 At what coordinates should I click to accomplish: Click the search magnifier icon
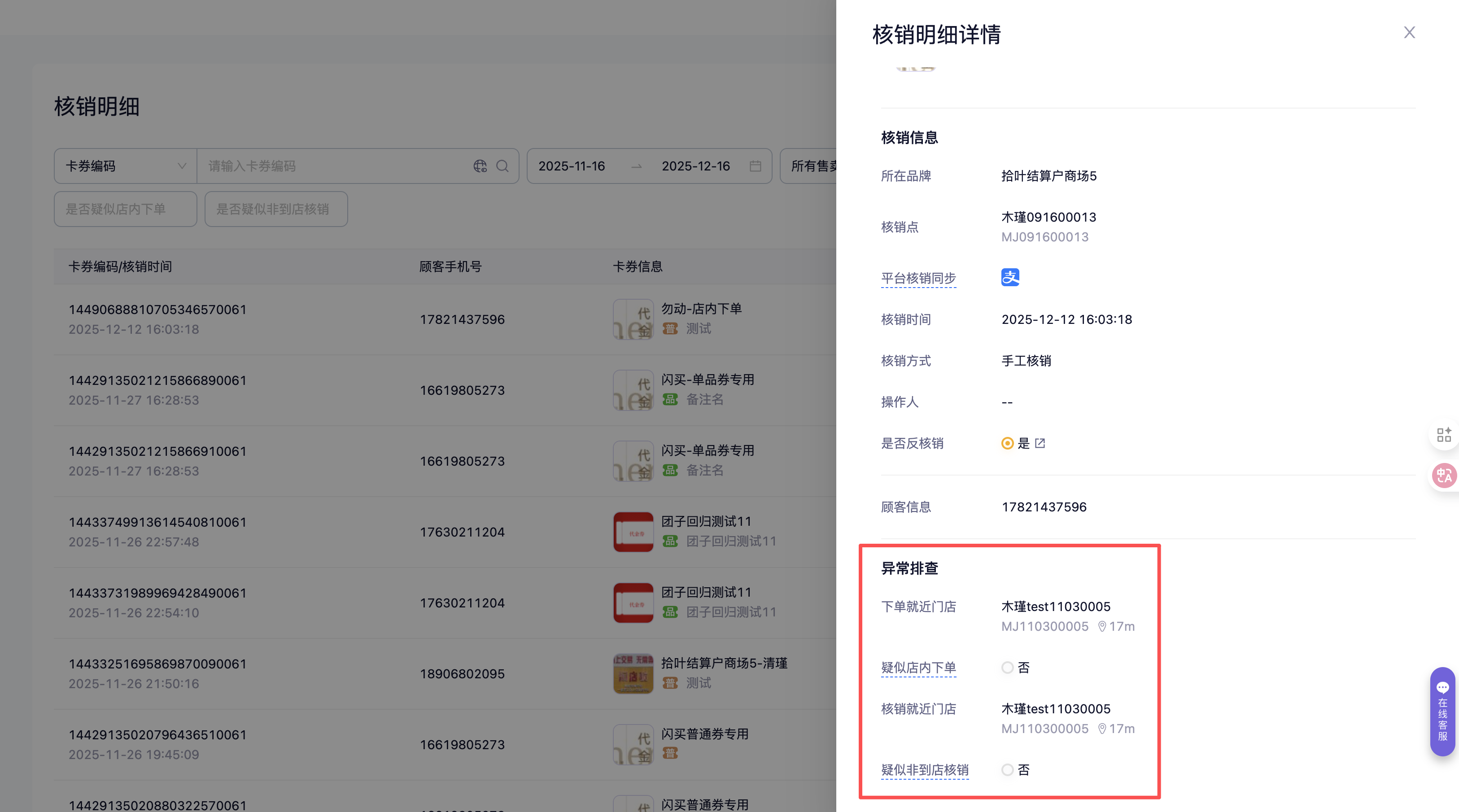coord(502,166)
